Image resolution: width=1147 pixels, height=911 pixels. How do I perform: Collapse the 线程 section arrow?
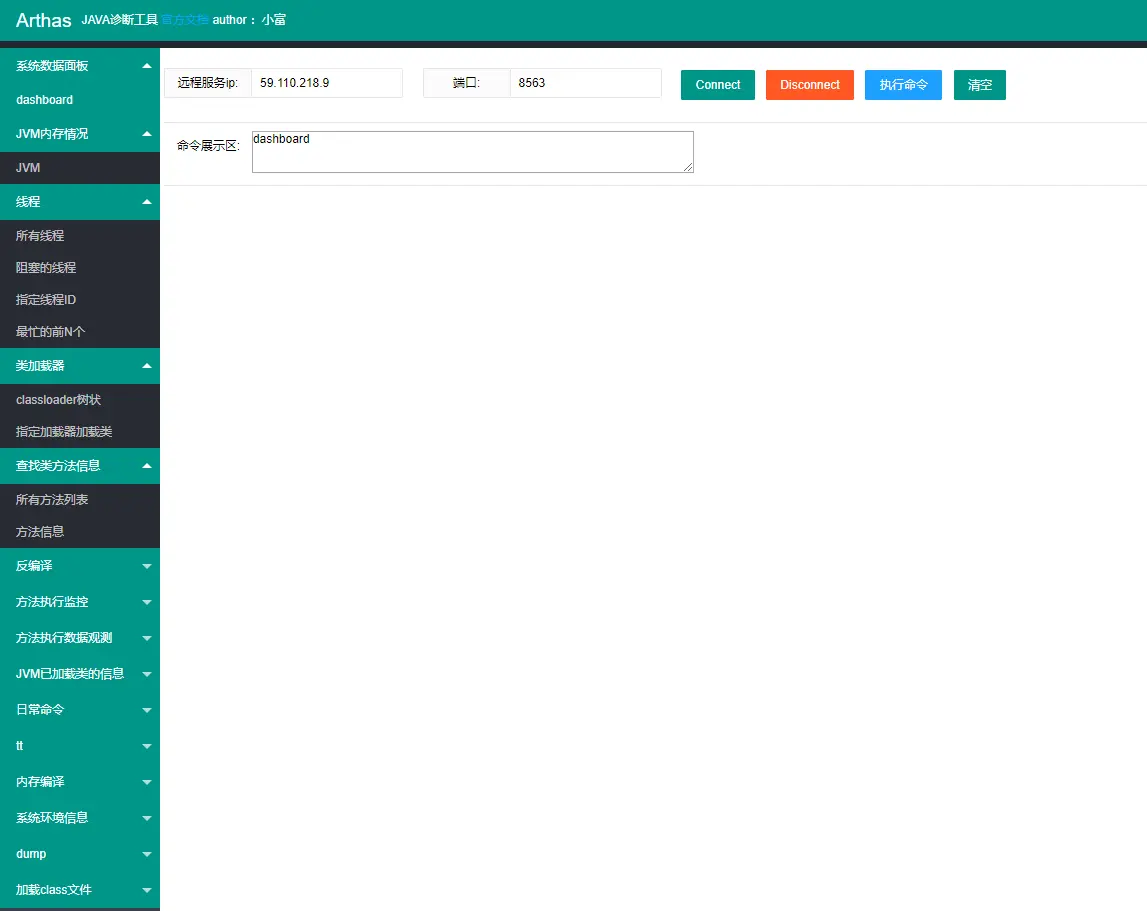click(x=146, y=202)
